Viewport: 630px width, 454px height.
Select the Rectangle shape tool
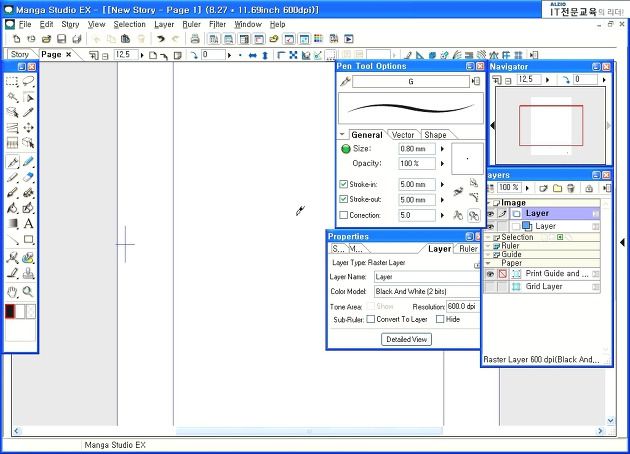pyautogui.click(x=28, y=239)
